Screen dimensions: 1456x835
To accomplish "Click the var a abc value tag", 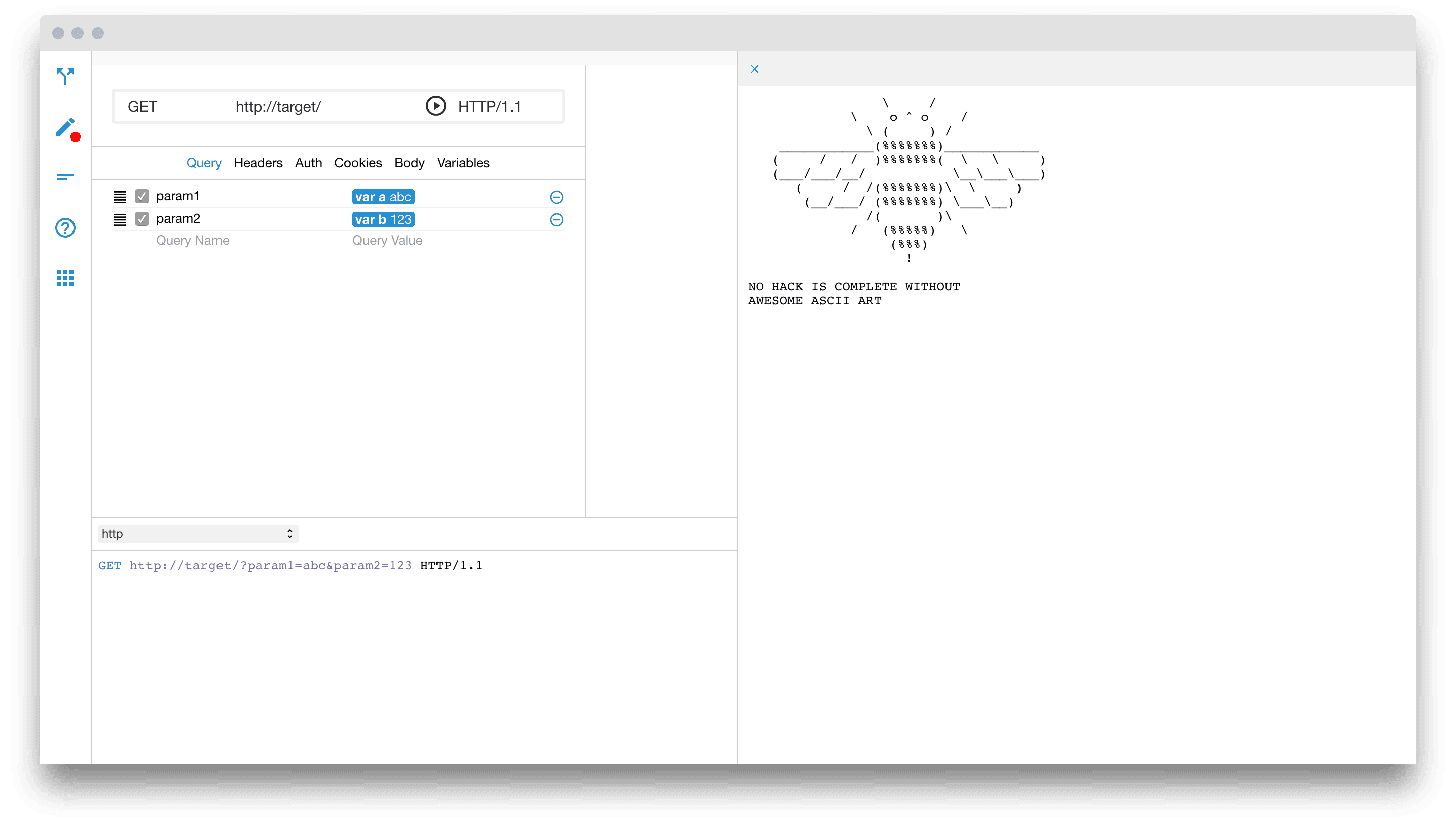I will point(383,197).
